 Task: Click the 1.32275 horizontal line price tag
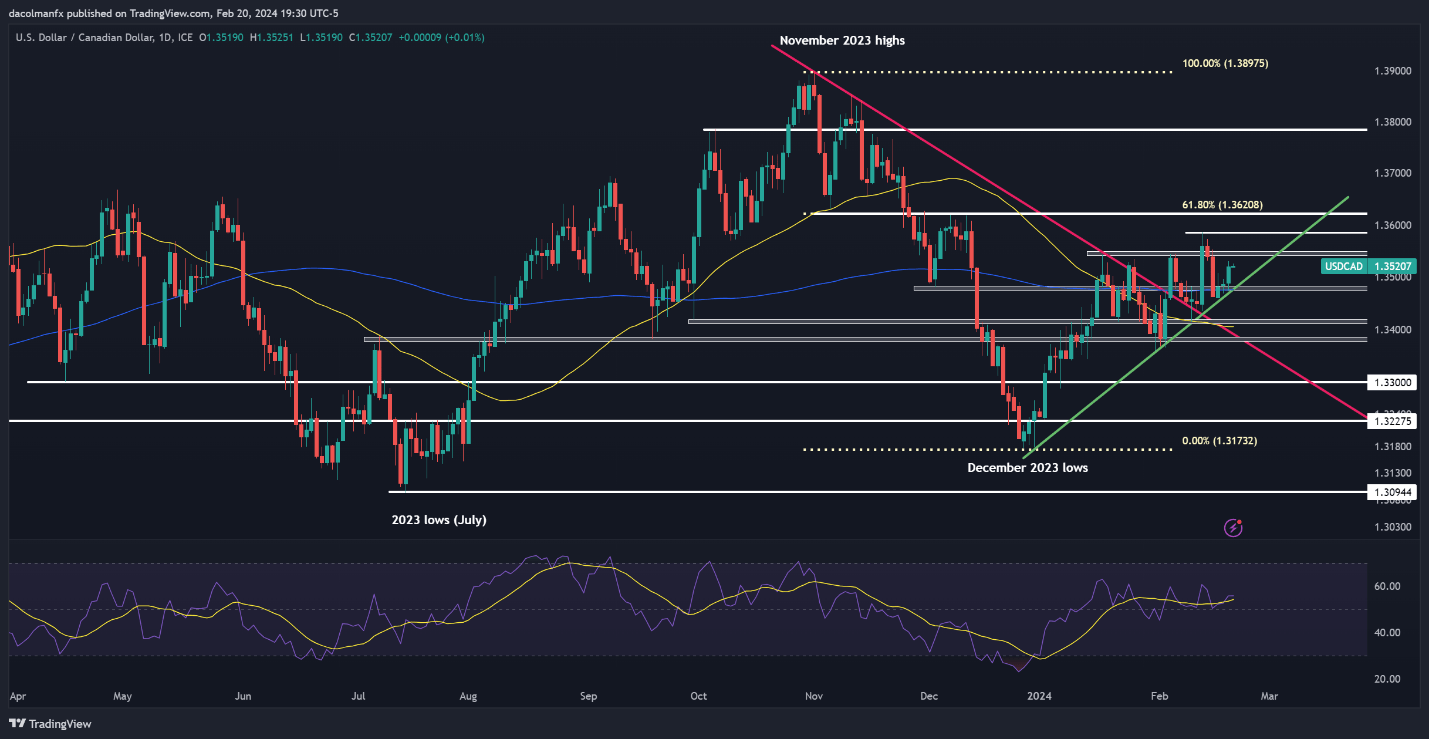[x=1393, y=422]
